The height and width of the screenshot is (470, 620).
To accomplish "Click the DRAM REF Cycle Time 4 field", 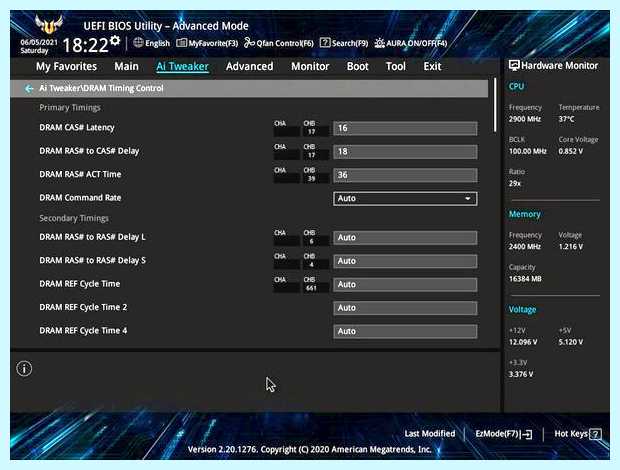I will click(x=405, y=331).
